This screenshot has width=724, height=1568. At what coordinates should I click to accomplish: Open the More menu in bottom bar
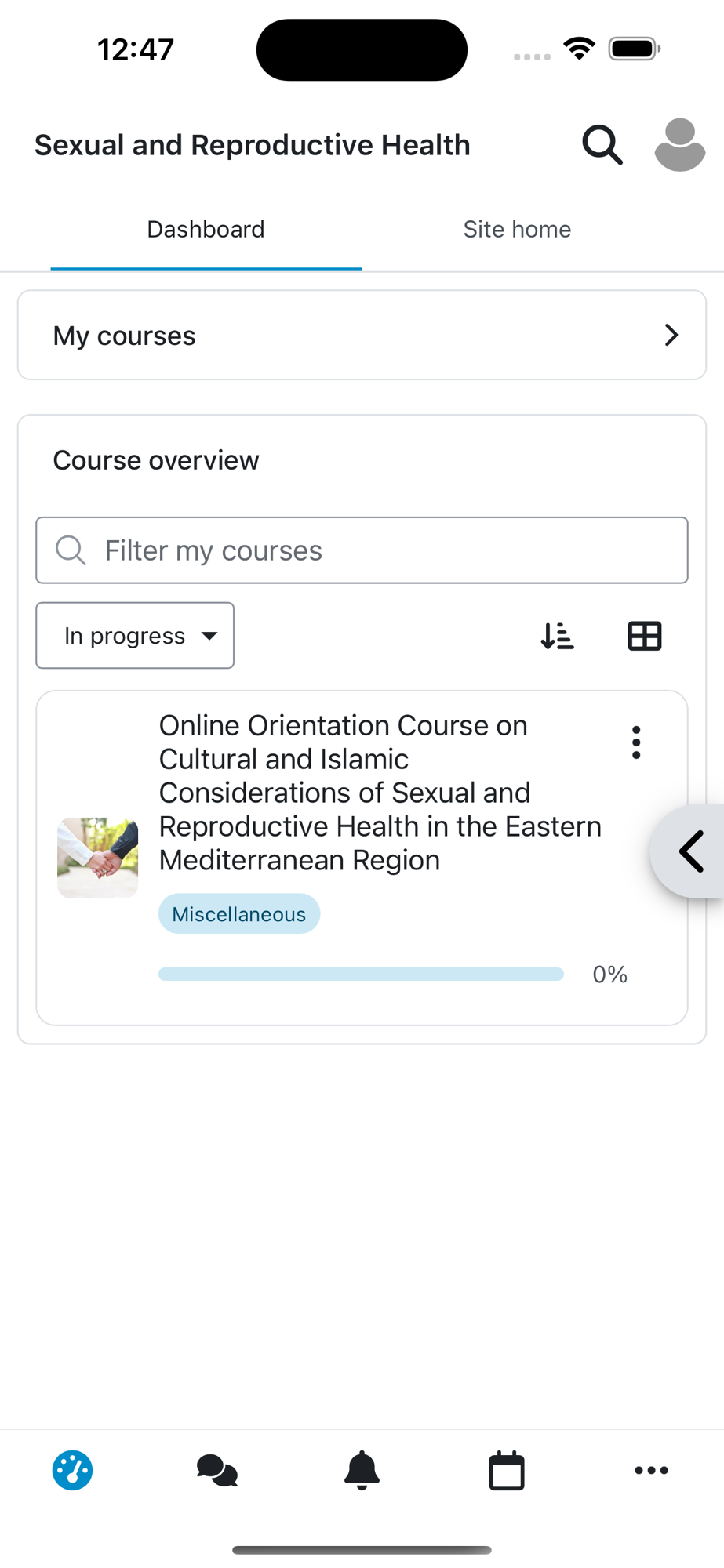tap(651, 1470)
